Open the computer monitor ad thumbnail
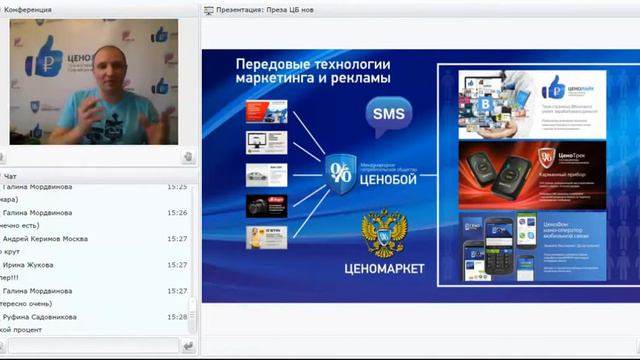Image resolution: width=640 pixels, height=360 pixels. click(x=267, y=143)
